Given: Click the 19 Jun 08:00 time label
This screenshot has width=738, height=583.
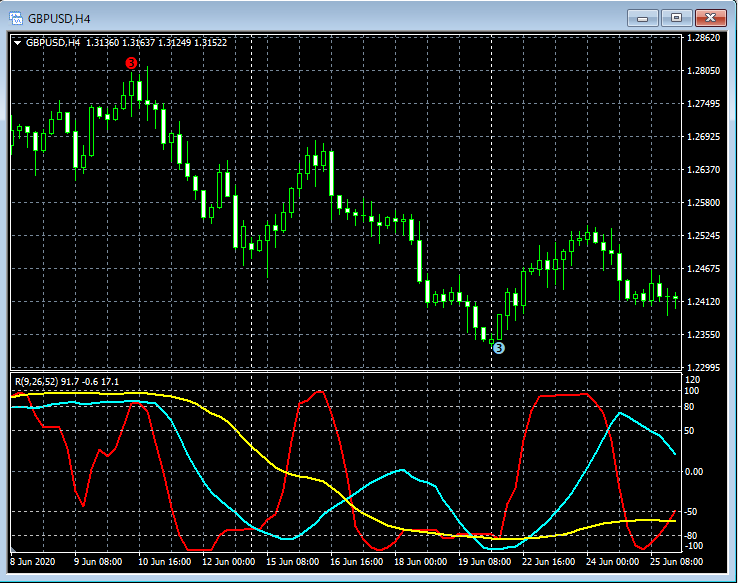Looking at the screenshot, I should pyautogui.click(x=485, y=562).
